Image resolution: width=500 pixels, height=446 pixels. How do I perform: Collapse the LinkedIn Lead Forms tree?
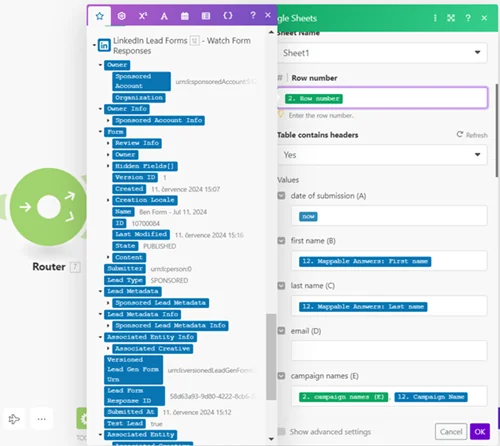[x=94, y=45]
